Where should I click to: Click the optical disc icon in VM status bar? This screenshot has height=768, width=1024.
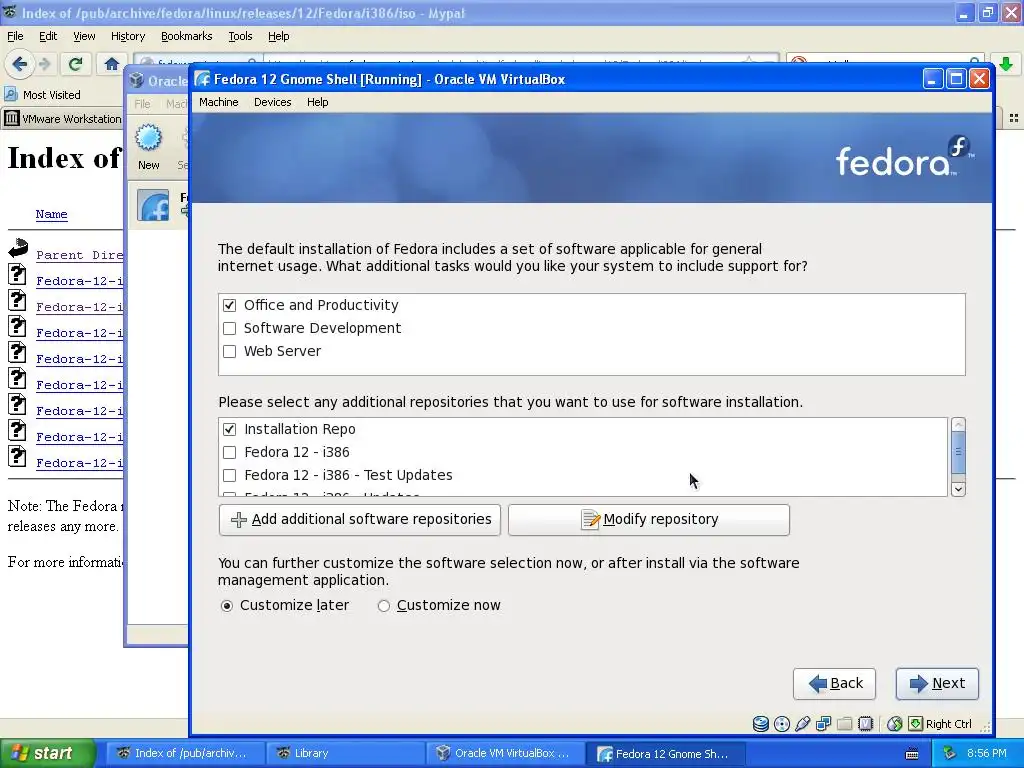tap(782, 724)
